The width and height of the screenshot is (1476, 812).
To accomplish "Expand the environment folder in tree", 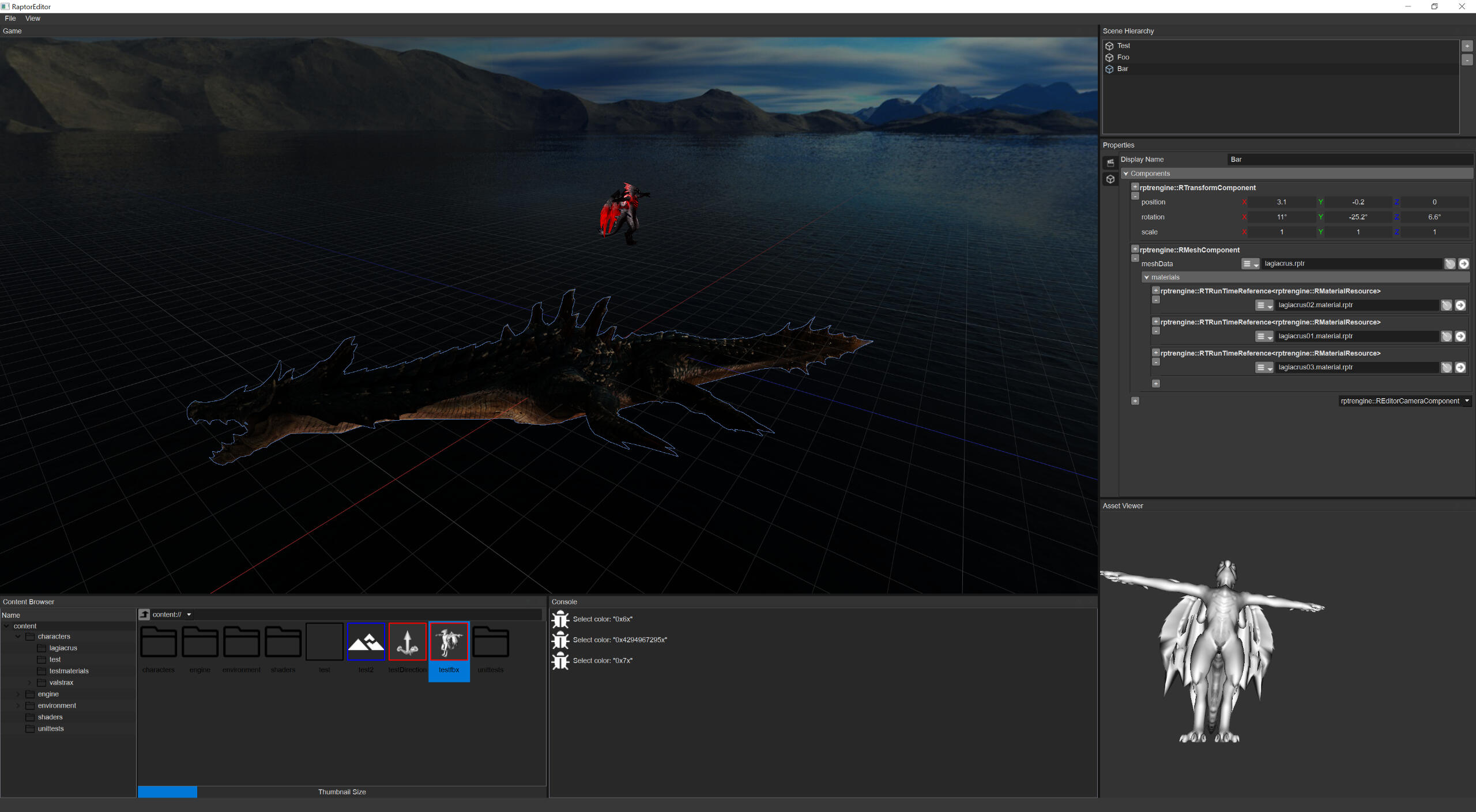I will point(18,706).
